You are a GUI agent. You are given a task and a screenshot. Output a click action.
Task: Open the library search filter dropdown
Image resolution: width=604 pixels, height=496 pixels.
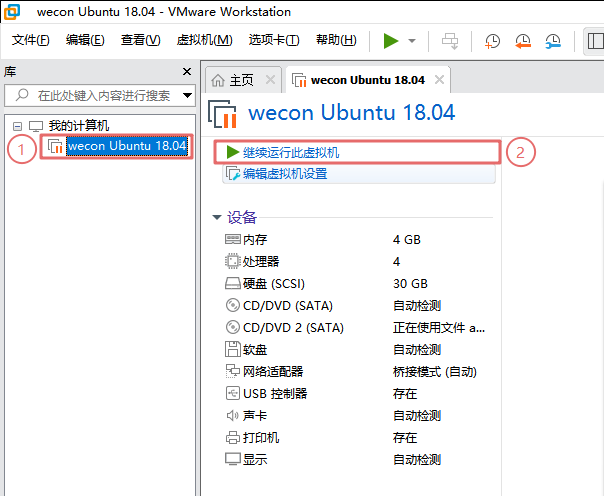(187, 96)
